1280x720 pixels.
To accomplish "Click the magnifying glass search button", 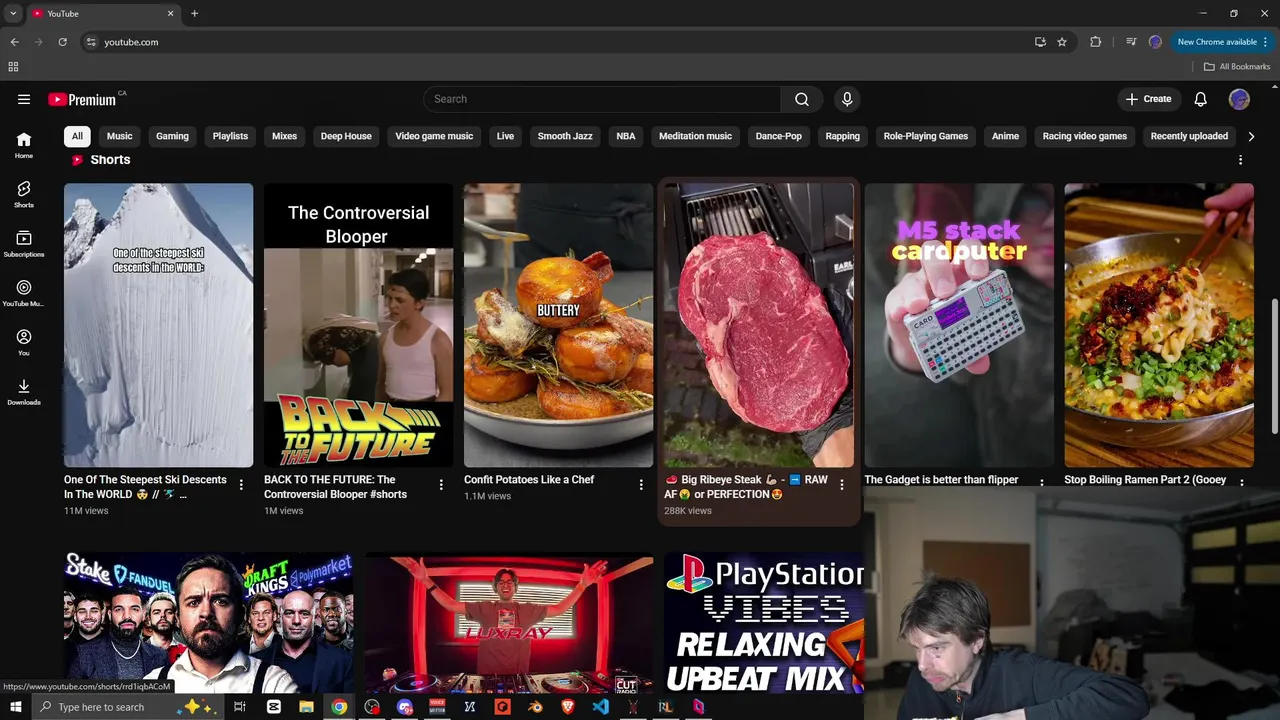I will [802, 99].
